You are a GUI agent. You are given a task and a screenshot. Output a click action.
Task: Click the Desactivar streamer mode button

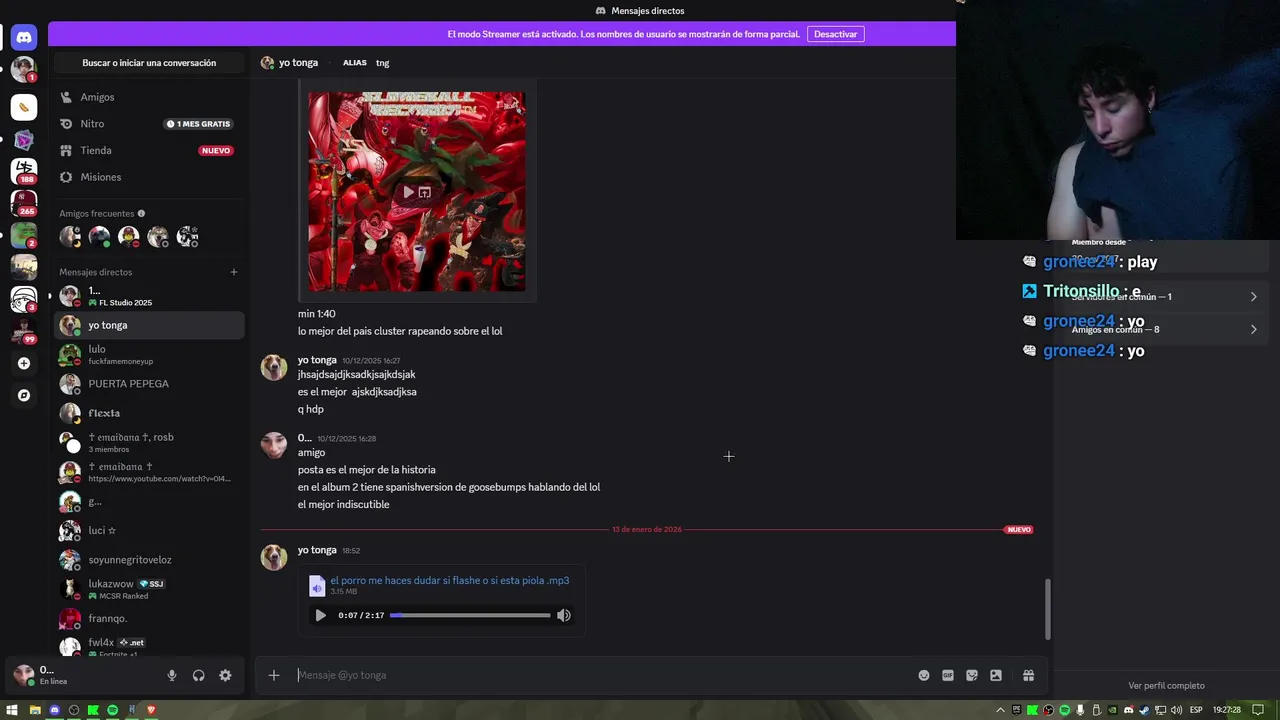835,34
